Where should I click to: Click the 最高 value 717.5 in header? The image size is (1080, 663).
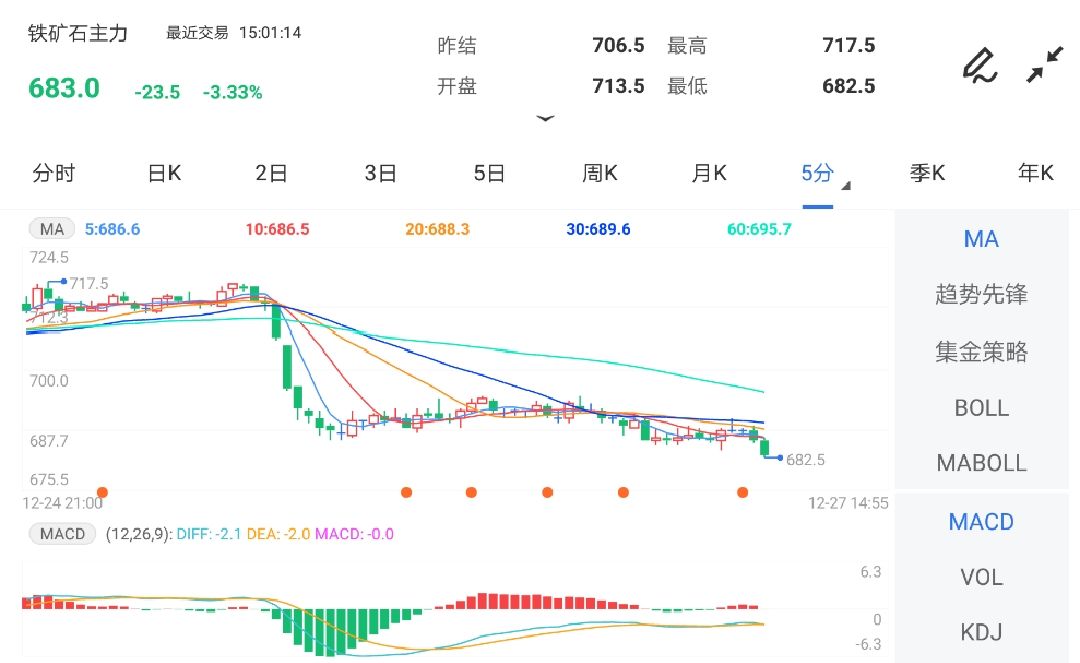(x=849, y=45)
